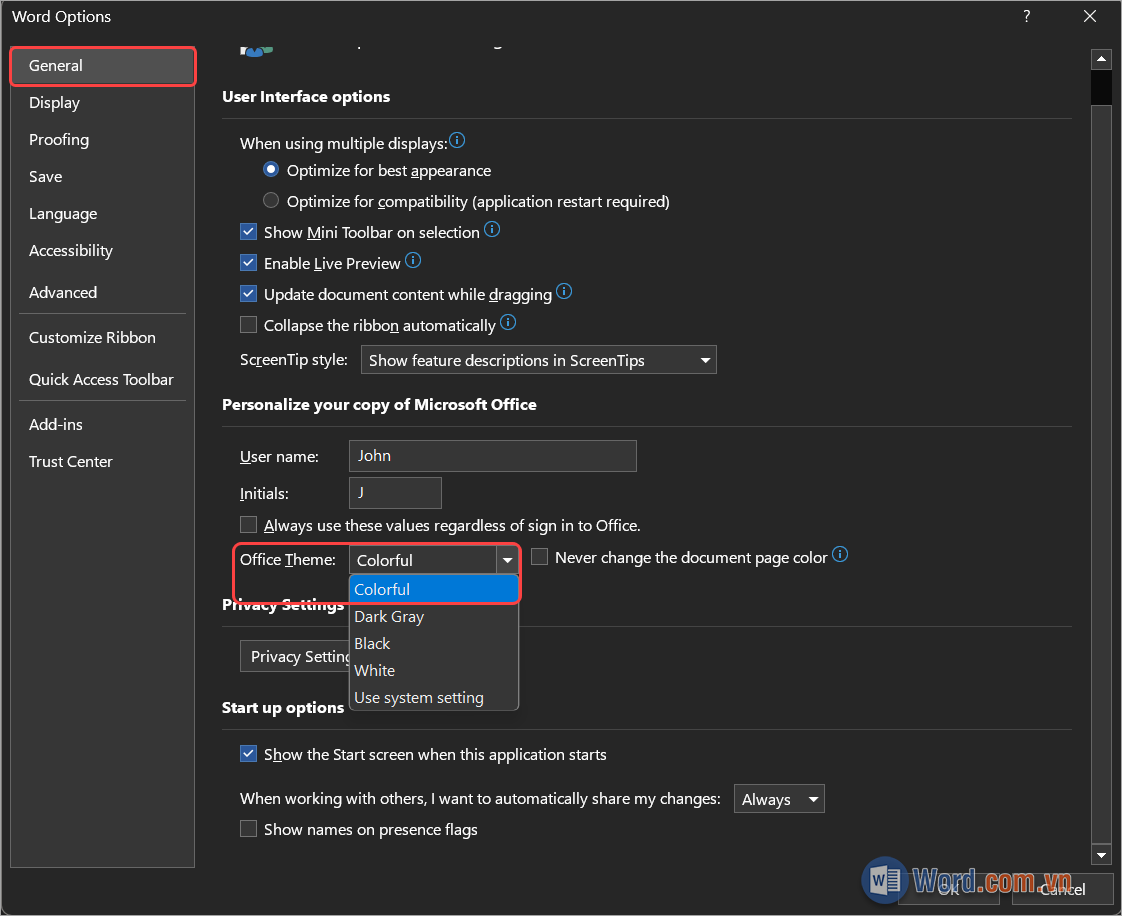Switch to the Display category
The height and width of the screenshot is (916, 1122).
[x=103, y=103]
